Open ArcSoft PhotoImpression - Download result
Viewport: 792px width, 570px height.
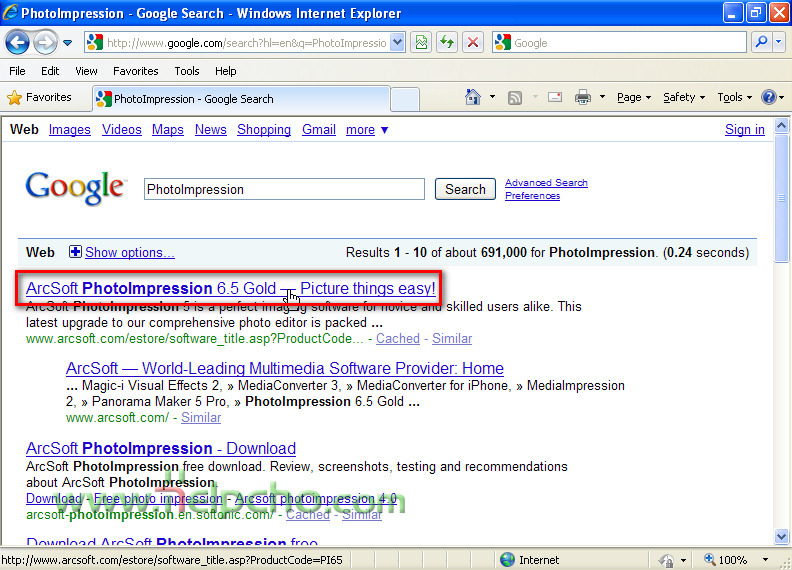pyautogui.click(x=161, y=448)
